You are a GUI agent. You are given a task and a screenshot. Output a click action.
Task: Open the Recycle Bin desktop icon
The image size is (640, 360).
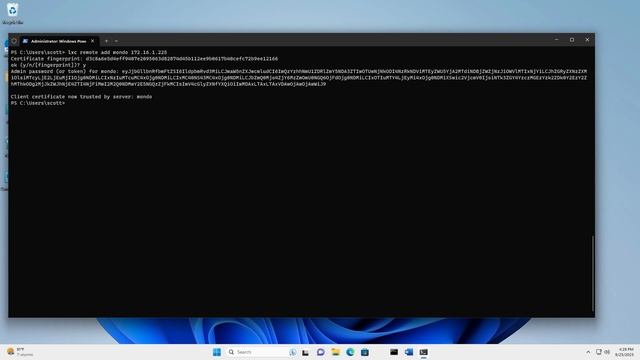12,13
